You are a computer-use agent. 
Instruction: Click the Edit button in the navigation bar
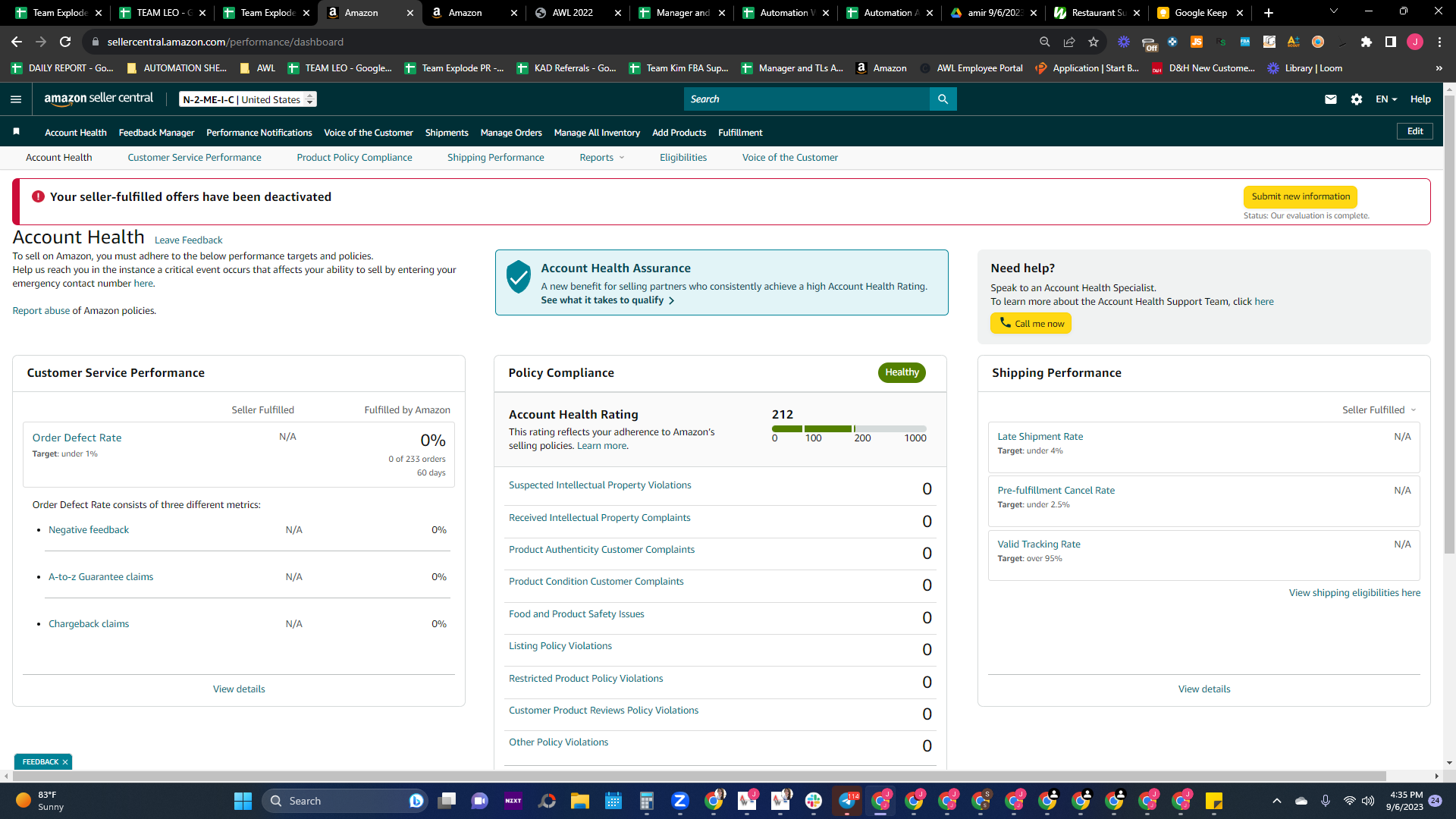1415,131
